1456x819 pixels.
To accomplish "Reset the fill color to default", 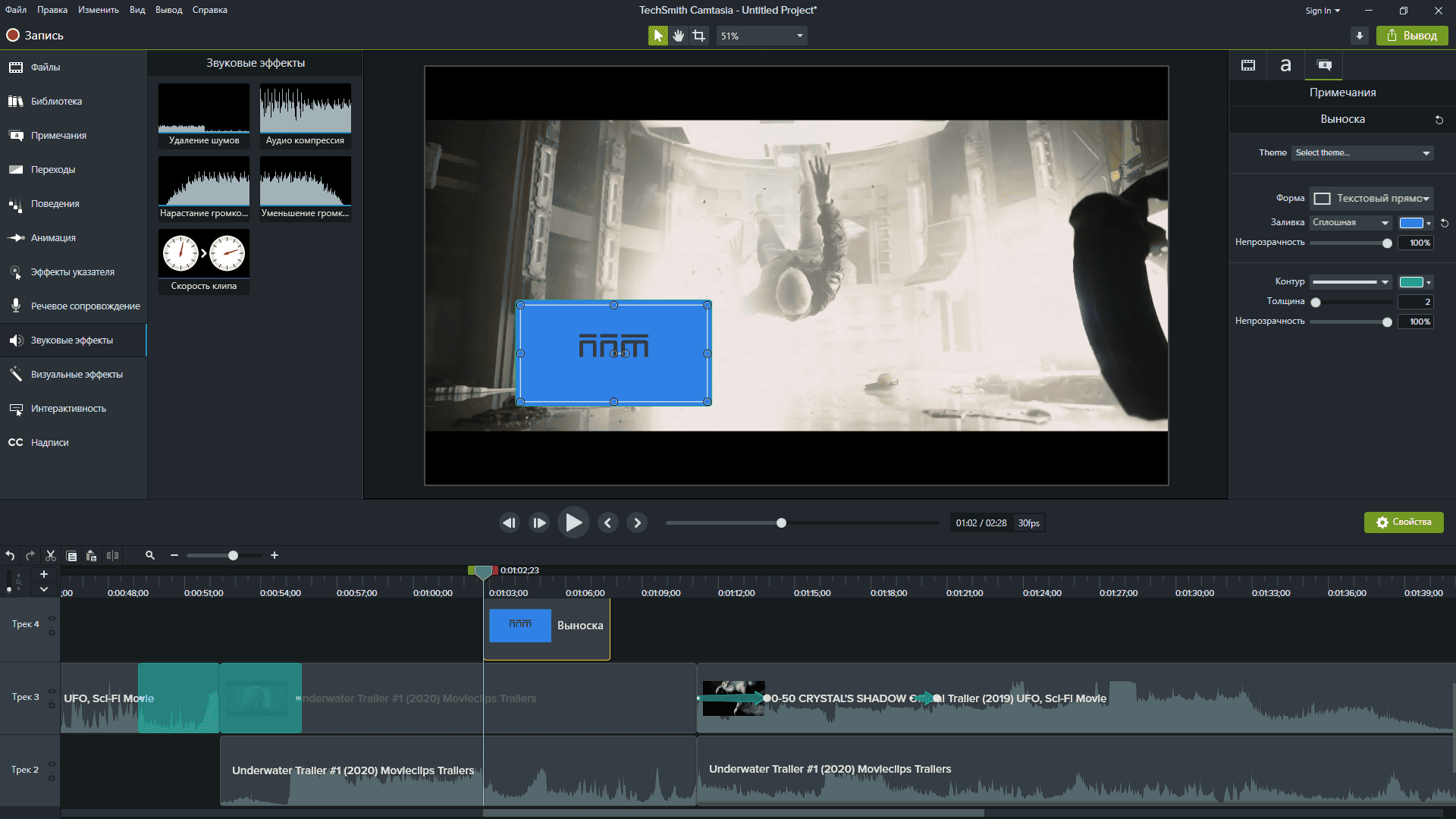I will [1444, 223].
